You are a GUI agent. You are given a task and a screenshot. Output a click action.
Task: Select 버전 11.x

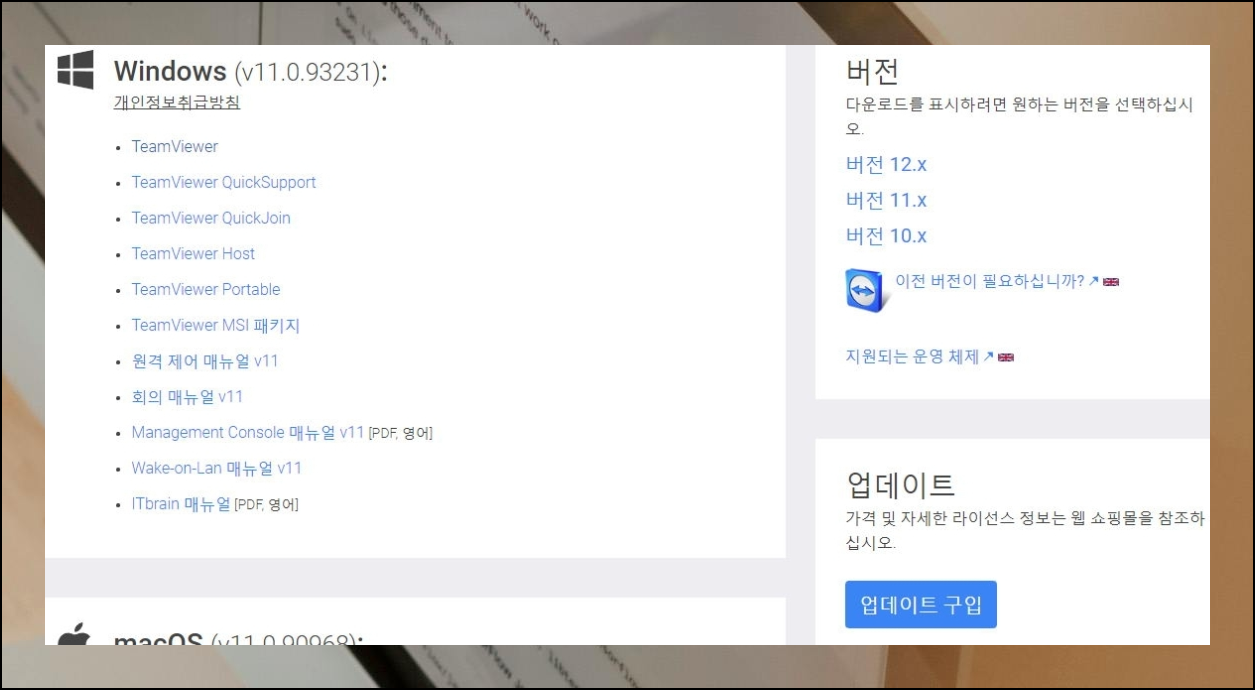click(x=886, y=201)
